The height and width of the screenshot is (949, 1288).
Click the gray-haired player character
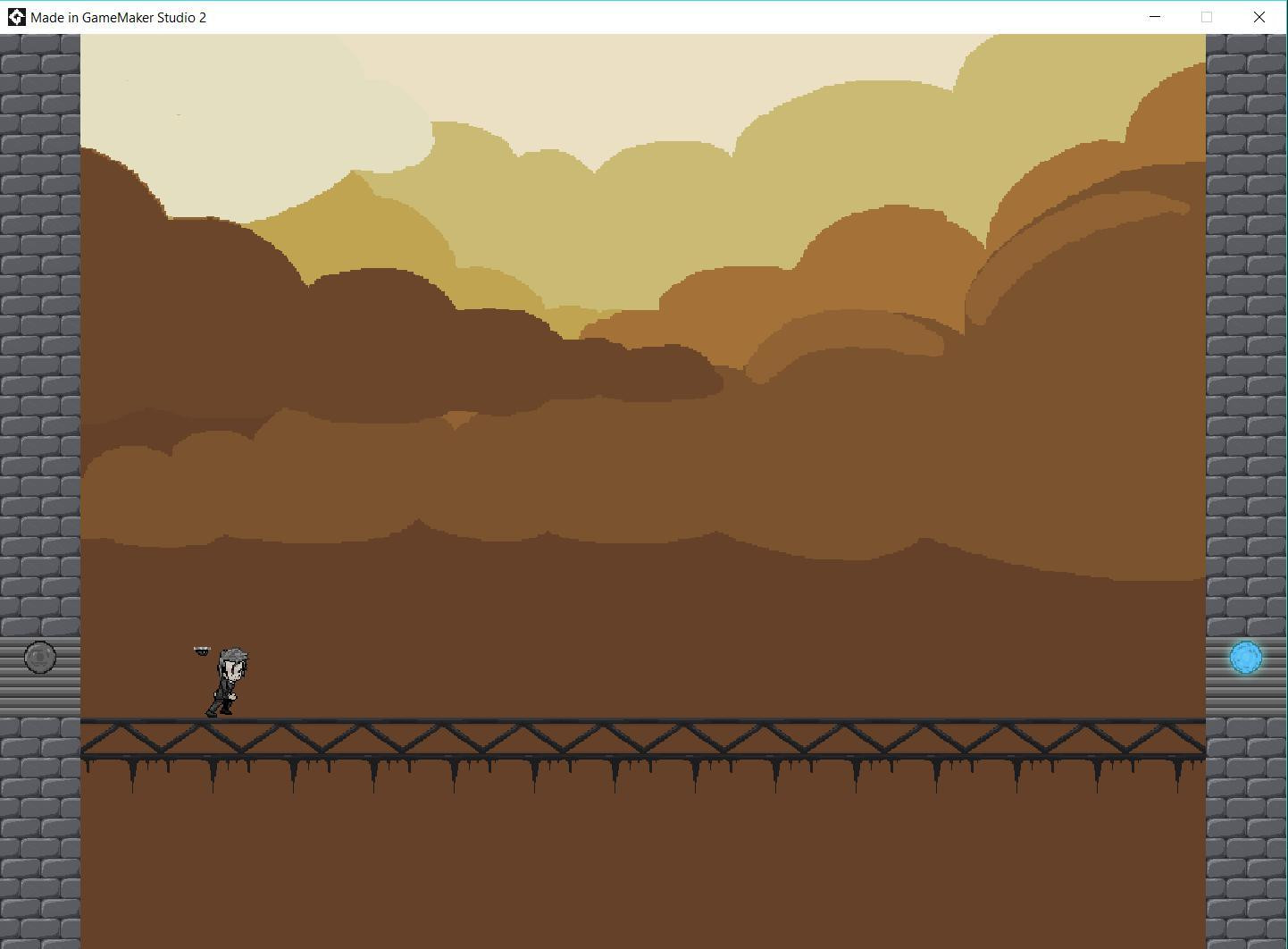pos(228,683)
